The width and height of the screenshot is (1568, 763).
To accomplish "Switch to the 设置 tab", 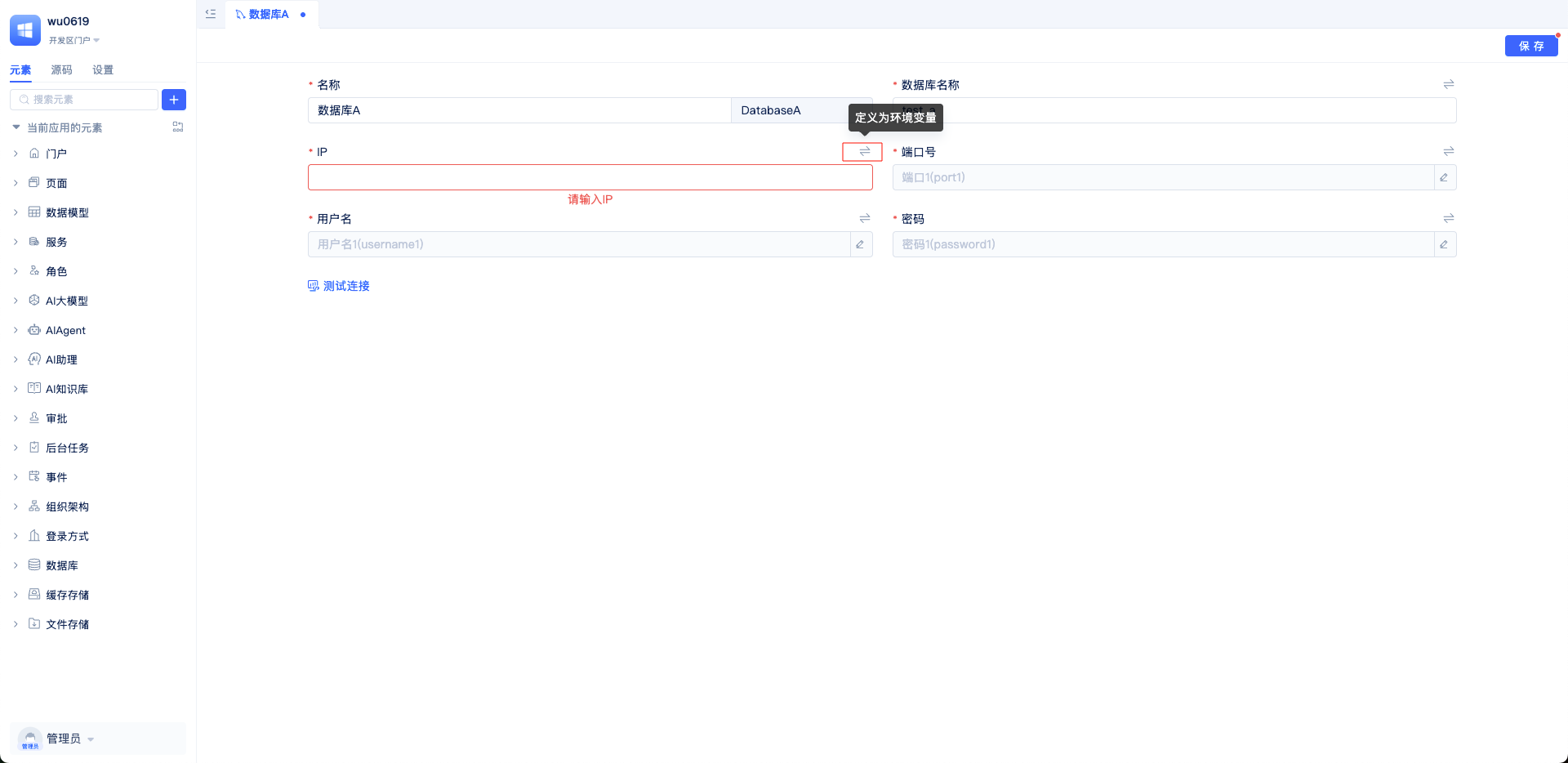I will (103, 69).
